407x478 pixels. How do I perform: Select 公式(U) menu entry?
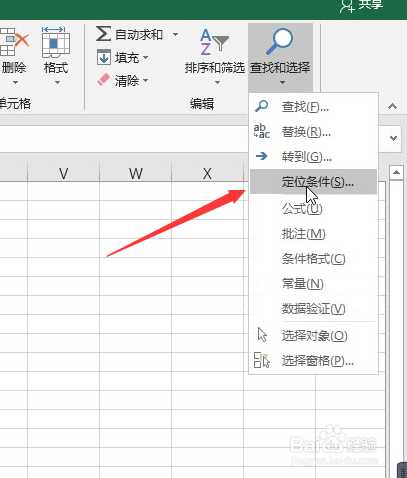pyautogui.click(x=313, y=209)
